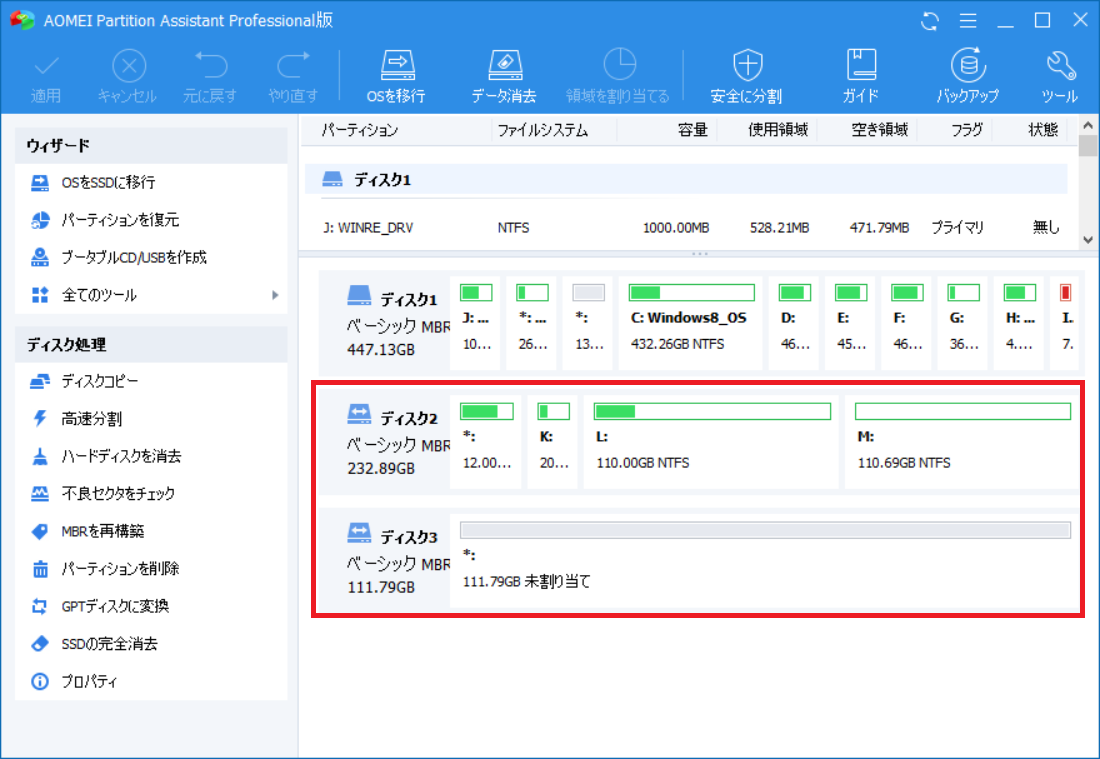The height and width of the screenshot is (759, 1100).
Task: Select the J: partition block on Disk 1
Action: (476, 323)
